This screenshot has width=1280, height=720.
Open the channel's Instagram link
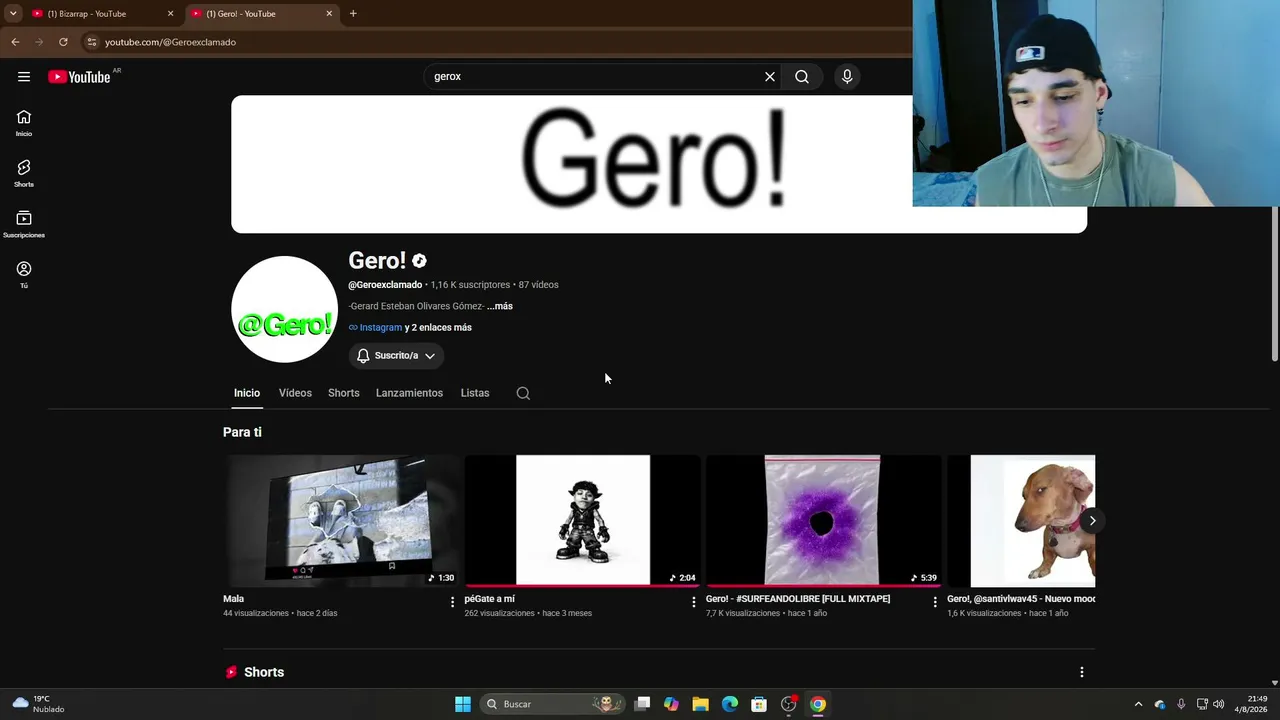point(380,327)
